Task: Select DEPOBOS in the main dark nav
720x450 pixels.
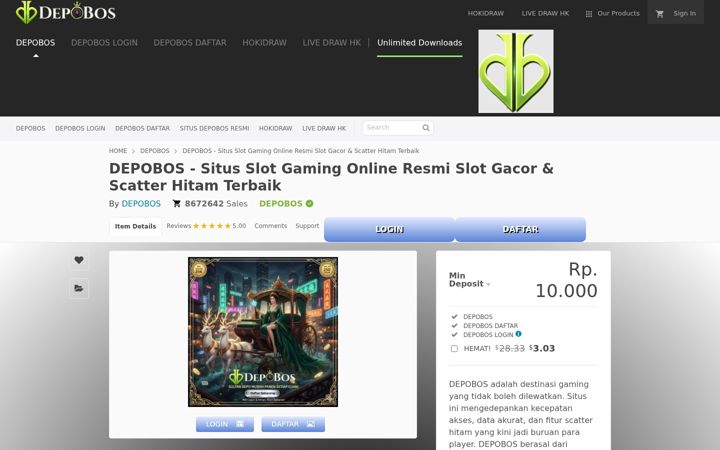Action: [x=35, y=43]
